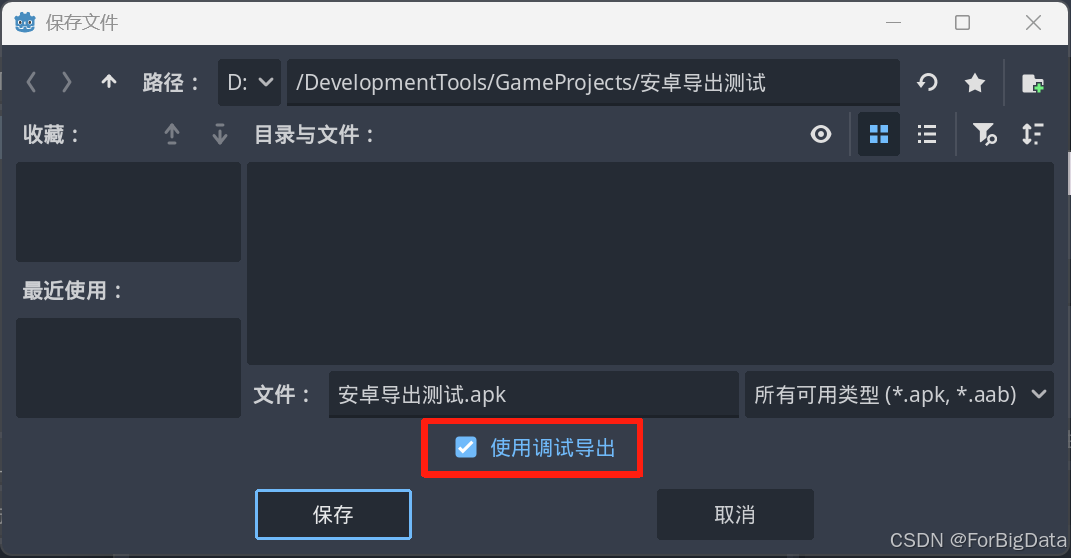This screenshot has width=1071, height=558.
Task: Switch to thumbnail grid view
Action: click(878, 134)
